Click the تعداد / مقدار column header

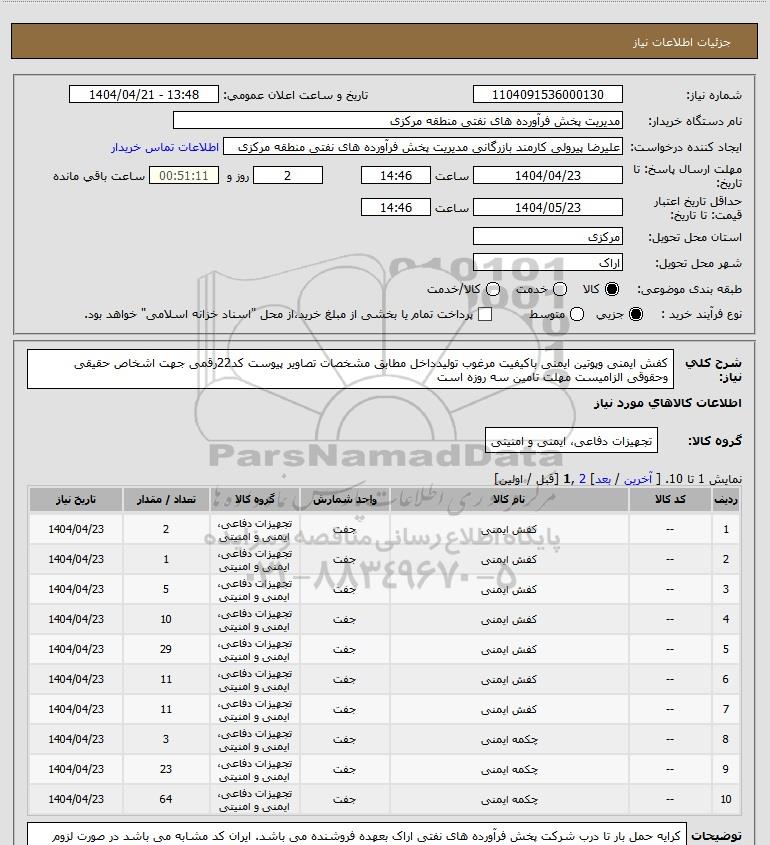point(166,500)
